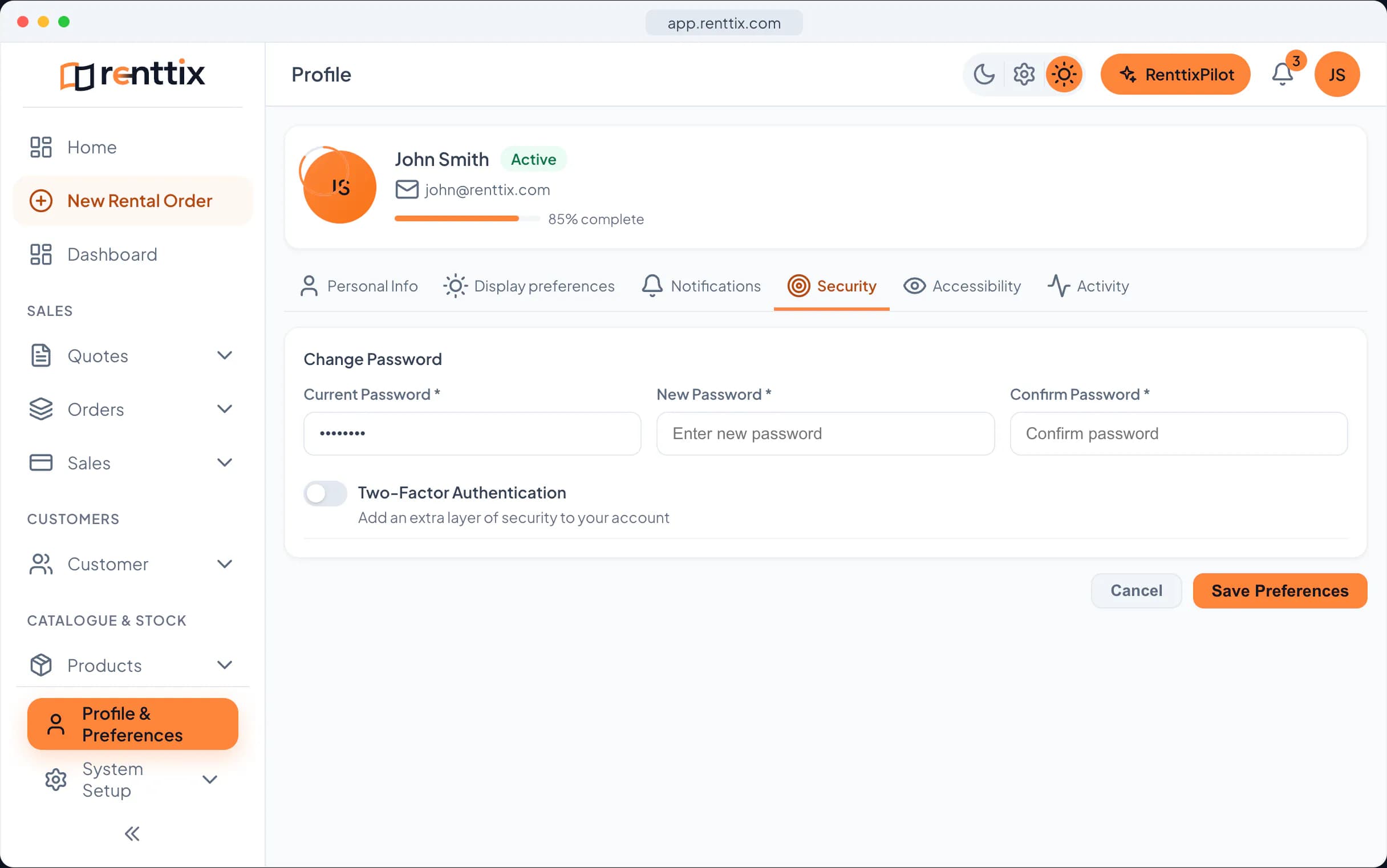Focus the Confirm Password field
The image size is (1387, 868).
(1179, 434)
